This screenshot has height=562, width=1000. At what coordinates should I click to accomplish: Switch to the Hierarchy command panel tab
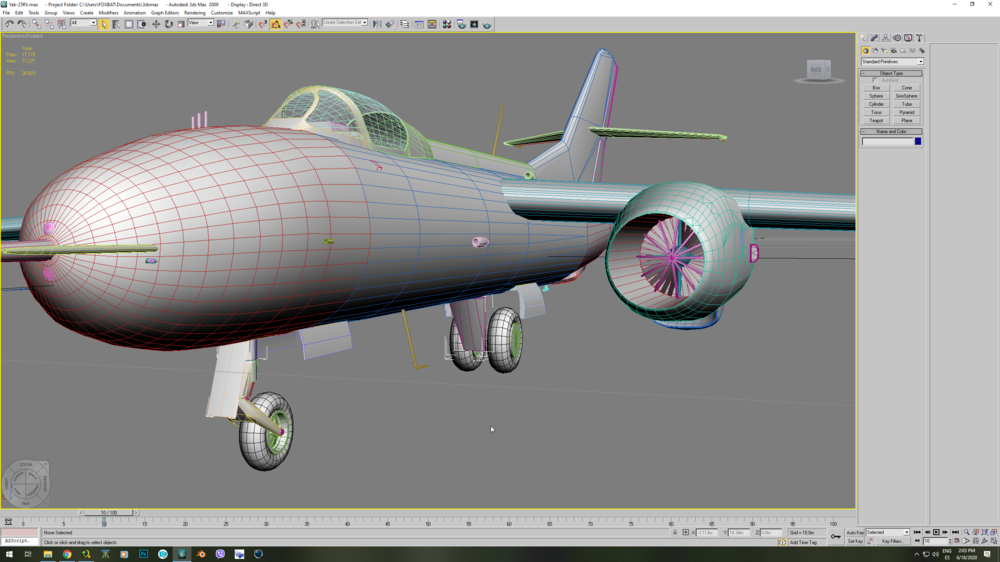click(x=885, y=38)
